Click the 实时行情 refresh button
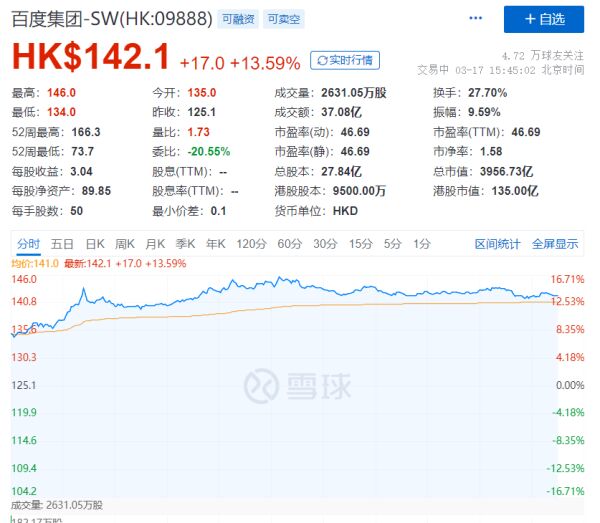Screen dimensions: 600x523 [345, 60]
